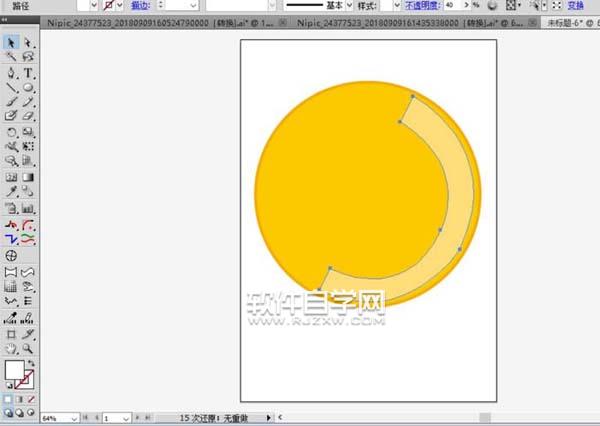600x426 pixels.
Task: Select the Eyedropper tool
Action: tap(11, 191)
